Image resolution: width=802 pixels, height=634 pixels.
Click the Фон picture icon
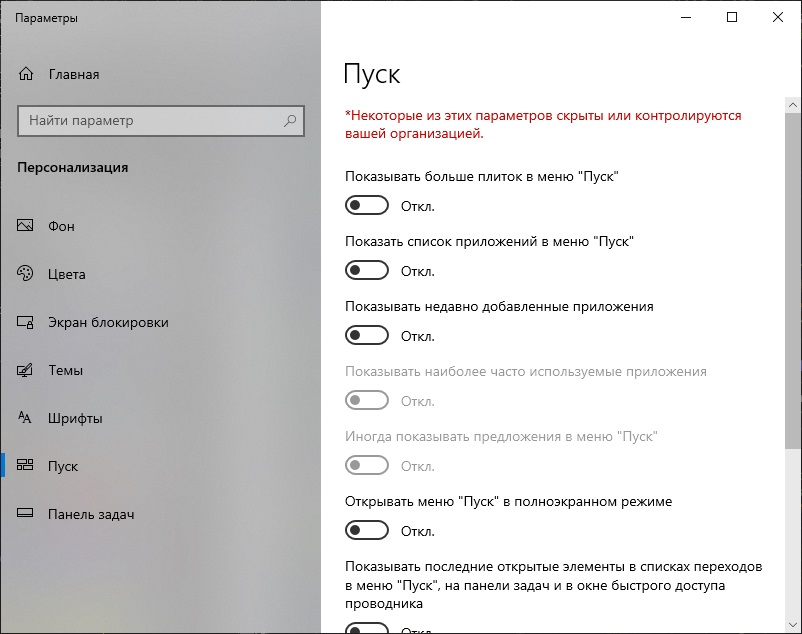[27, 226]
